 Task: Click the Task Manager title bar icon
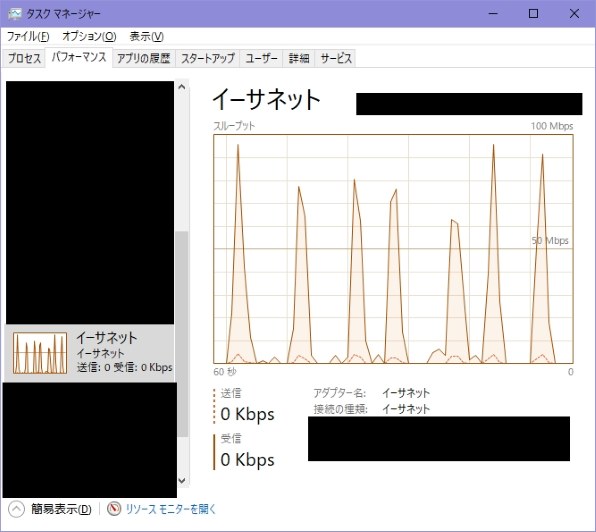(14, 14)
